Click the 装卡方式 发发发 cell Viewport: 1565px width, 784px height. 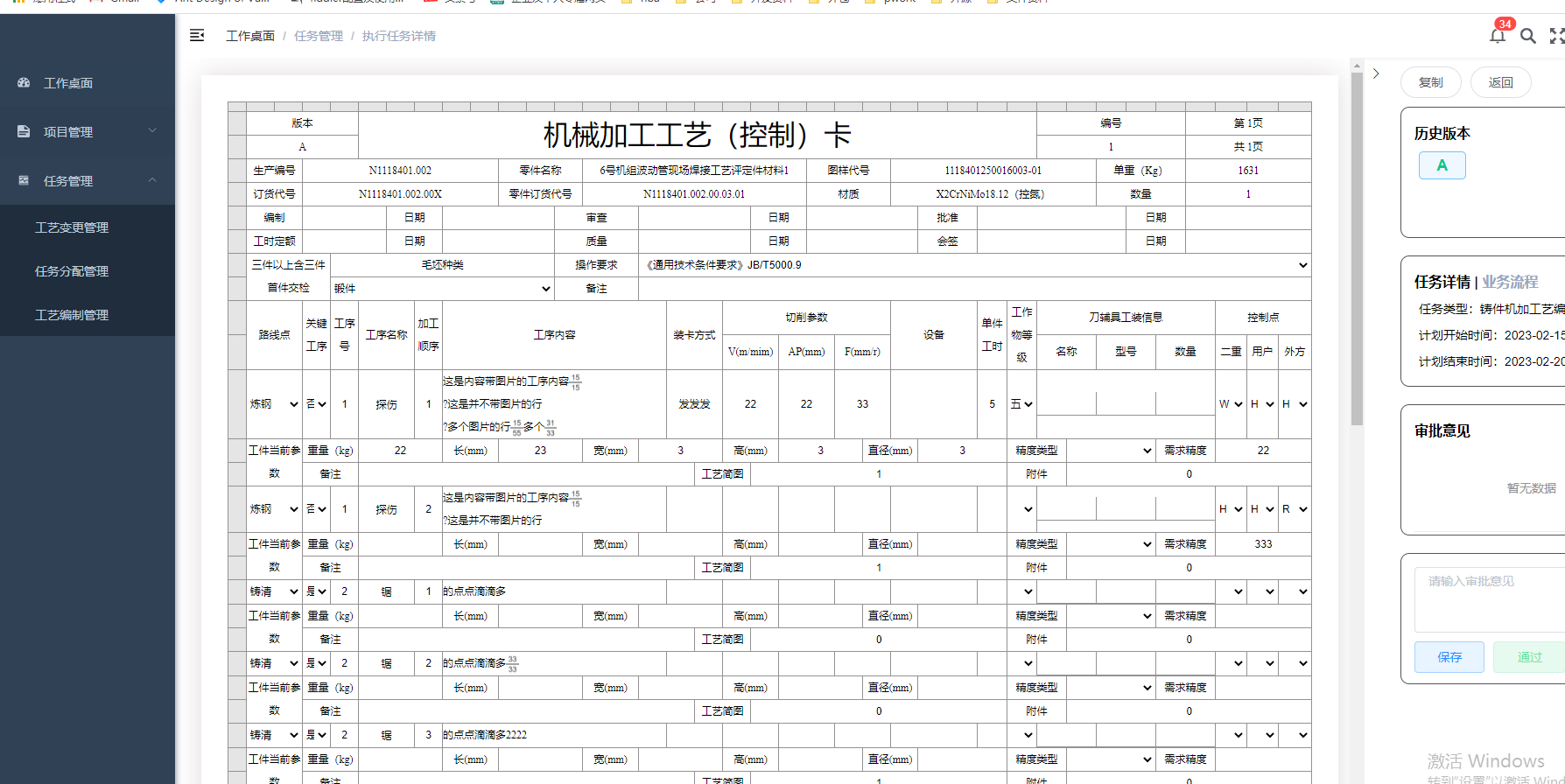tap(694, 404)
